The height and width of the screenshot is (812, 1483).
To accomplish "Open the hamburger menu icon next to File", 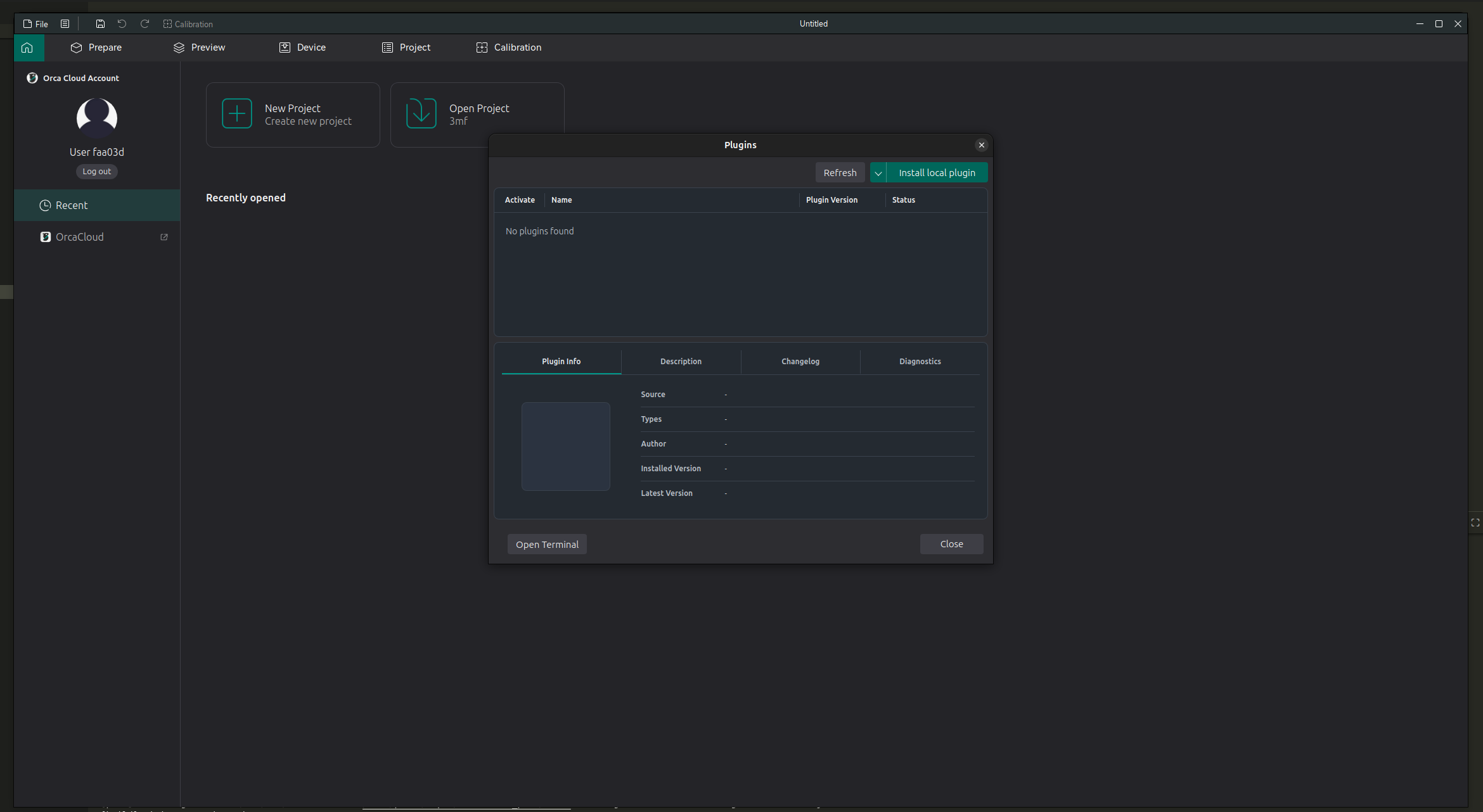I will pos(65,24).
